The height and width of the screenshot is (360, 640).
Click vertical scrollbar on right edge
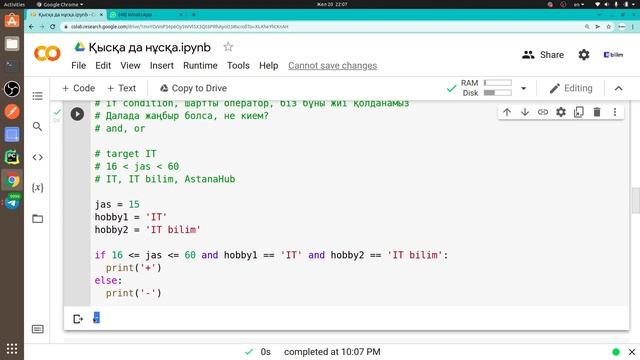636,200
